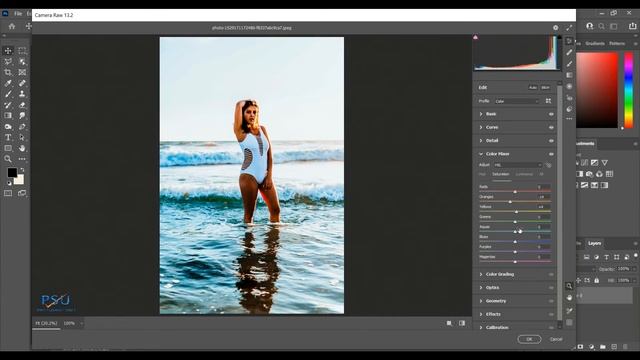Toggle Color Grading panel visibility eye

551,274
